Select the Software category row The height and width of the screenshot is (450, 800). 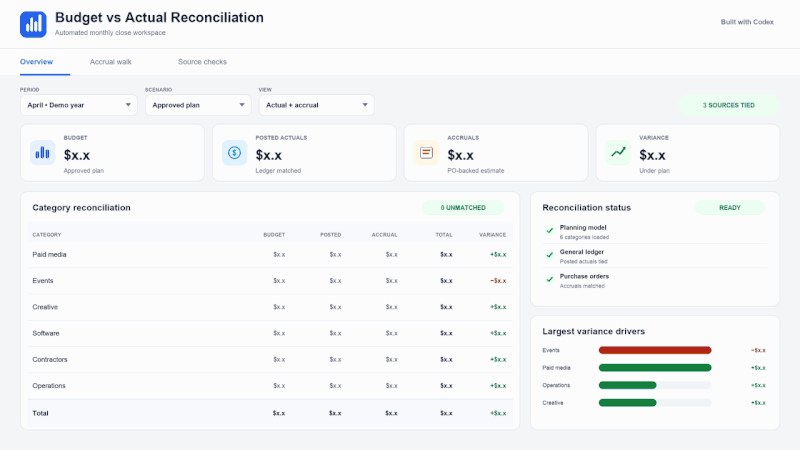coord(270,333)
